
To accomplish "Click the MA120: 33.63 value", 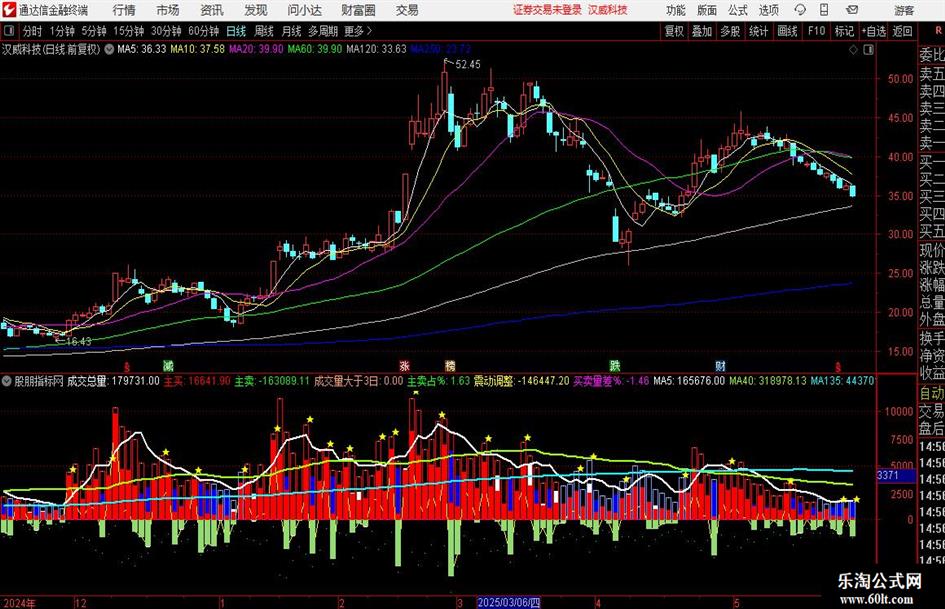I will tap(376, 49).
